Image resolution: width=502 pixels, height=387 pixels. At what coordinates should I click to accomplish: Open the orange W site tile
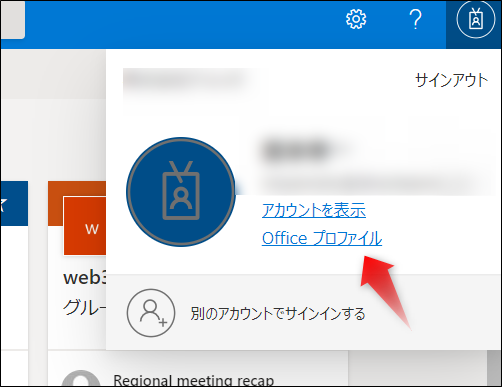coord(85,226)
